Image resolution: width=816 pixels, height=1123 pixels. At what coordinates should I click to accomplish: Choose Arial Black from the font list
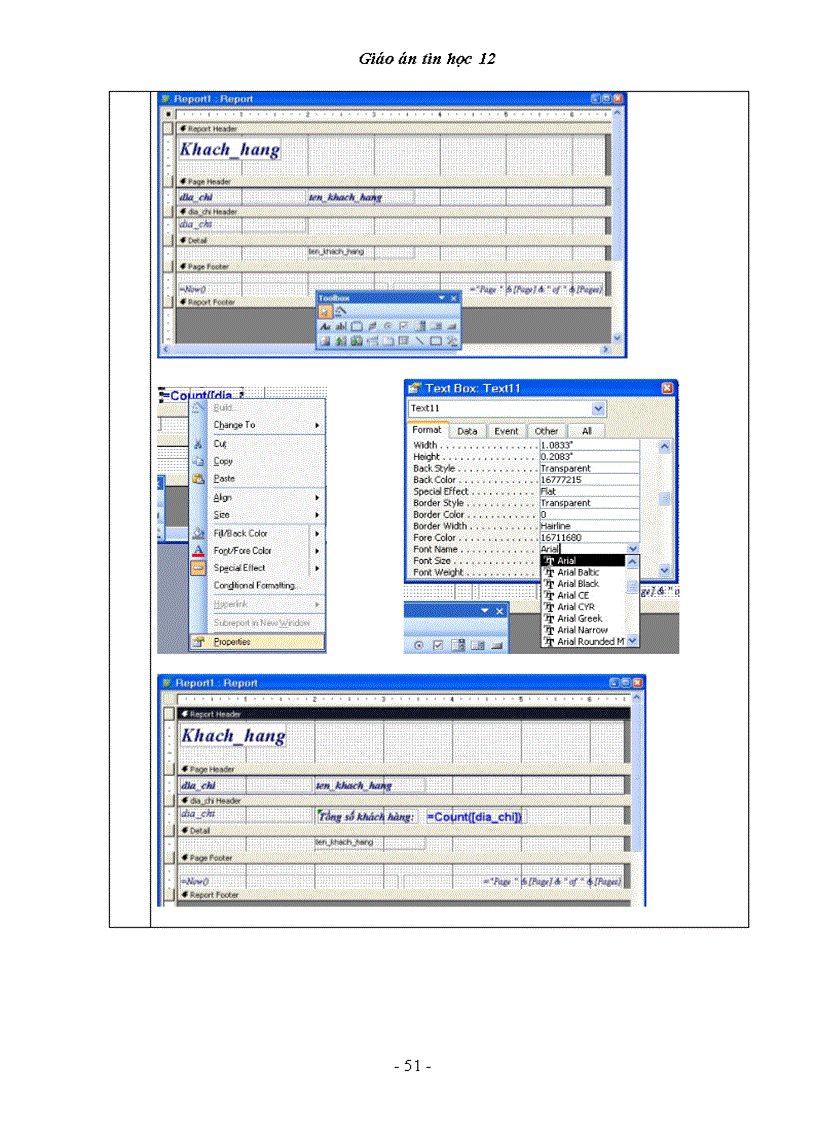coord(578,584)
